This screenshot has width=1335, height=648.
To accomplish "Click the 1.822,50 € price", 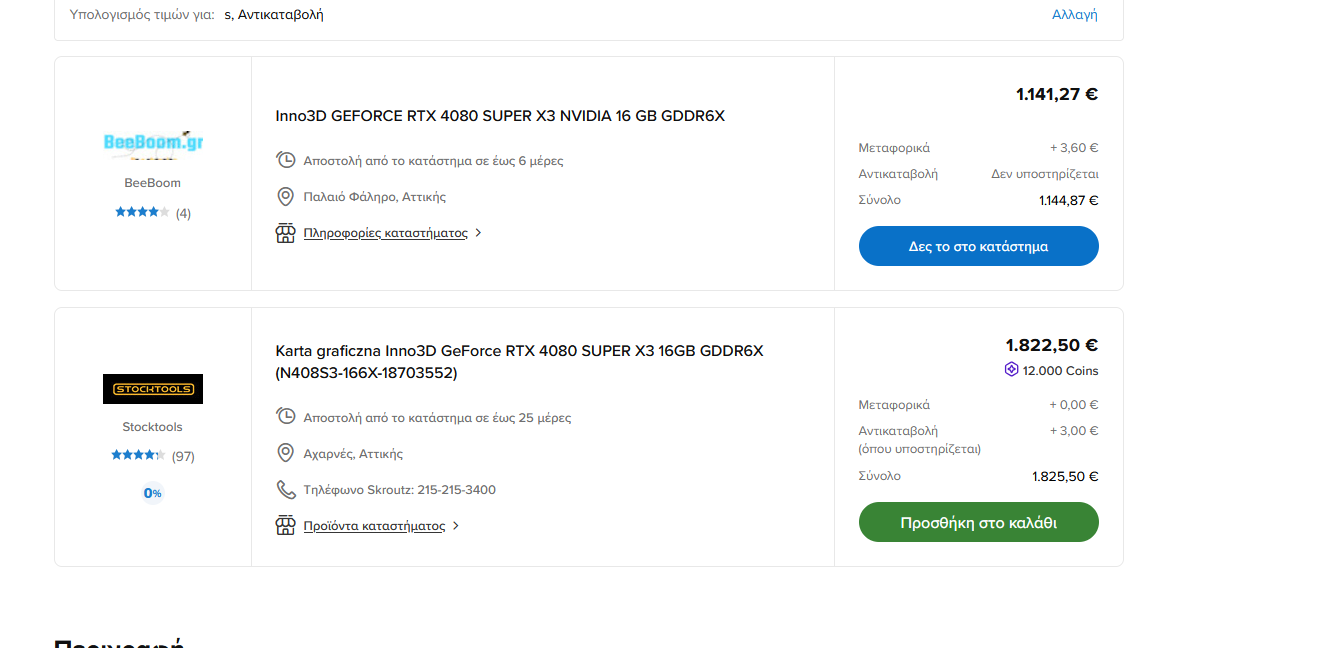I will [x=1052, y=346].
